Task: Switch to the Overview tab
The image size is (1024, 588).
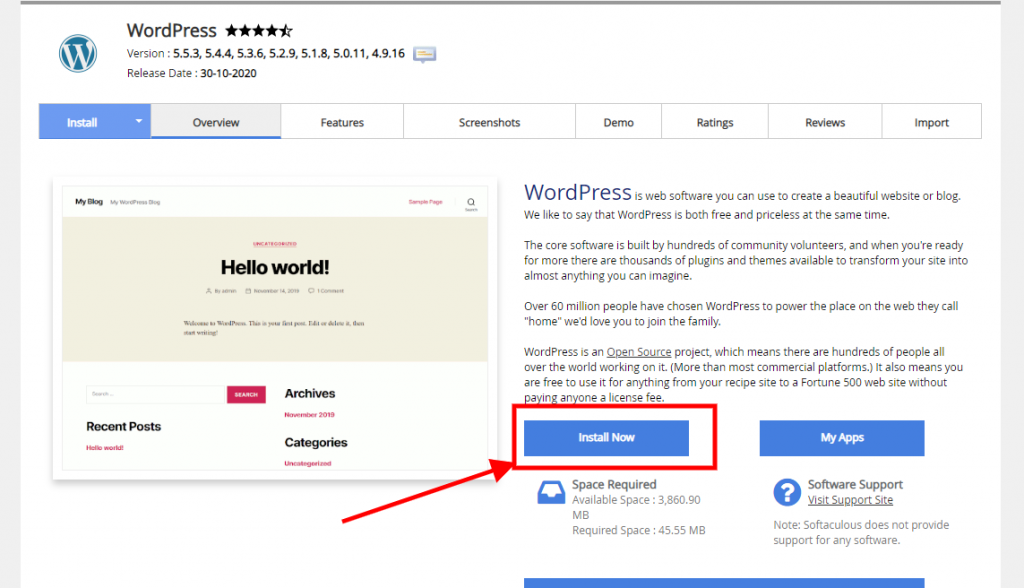Action: point(216,122)
